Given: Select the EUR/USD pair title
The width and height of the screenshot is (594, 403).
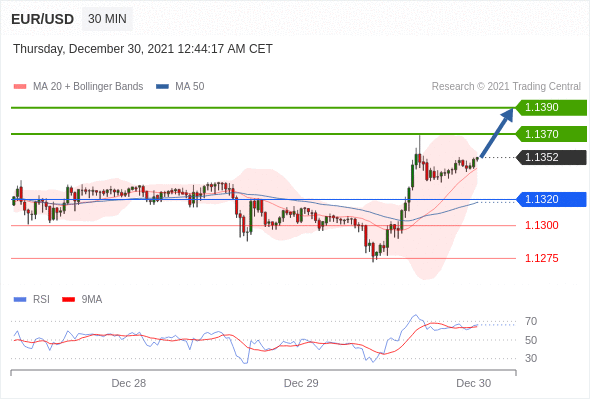Looking at the screenshot, I should coord(42,19).
